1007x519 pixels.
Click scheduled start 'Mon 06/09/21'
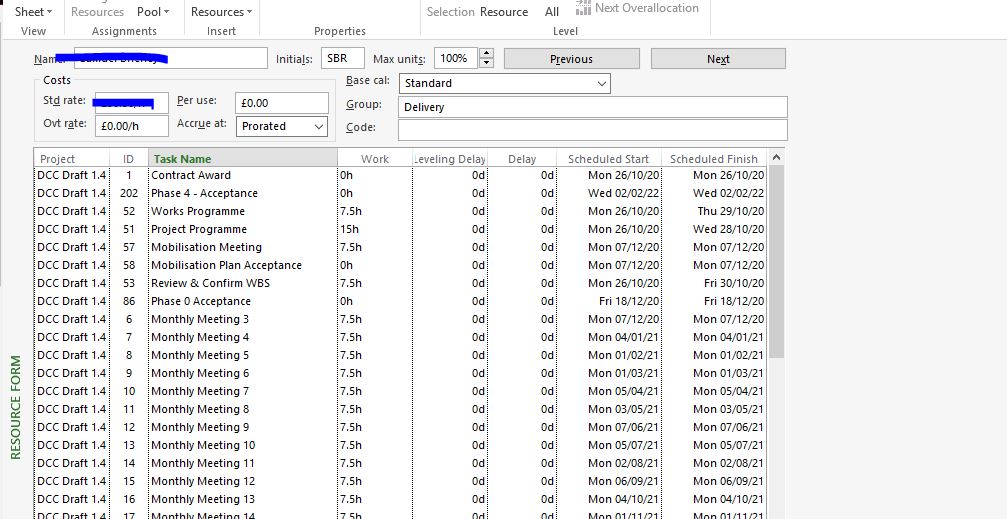623,481
